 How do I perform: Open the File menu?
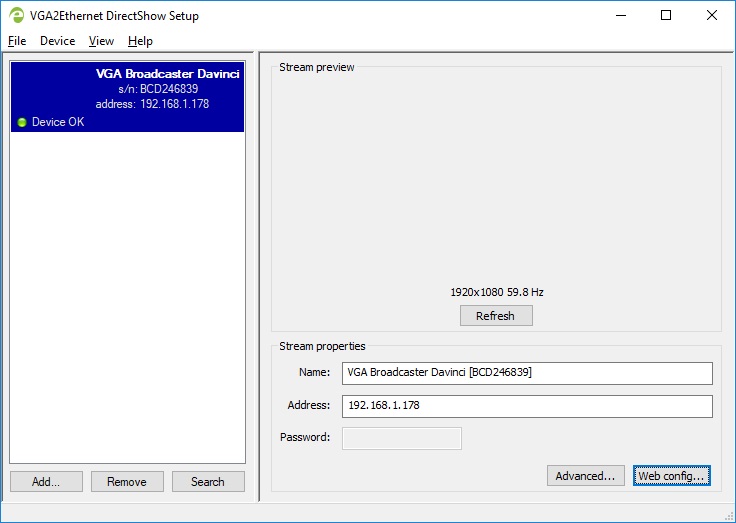pyautogui.click(x=17, y=41)
